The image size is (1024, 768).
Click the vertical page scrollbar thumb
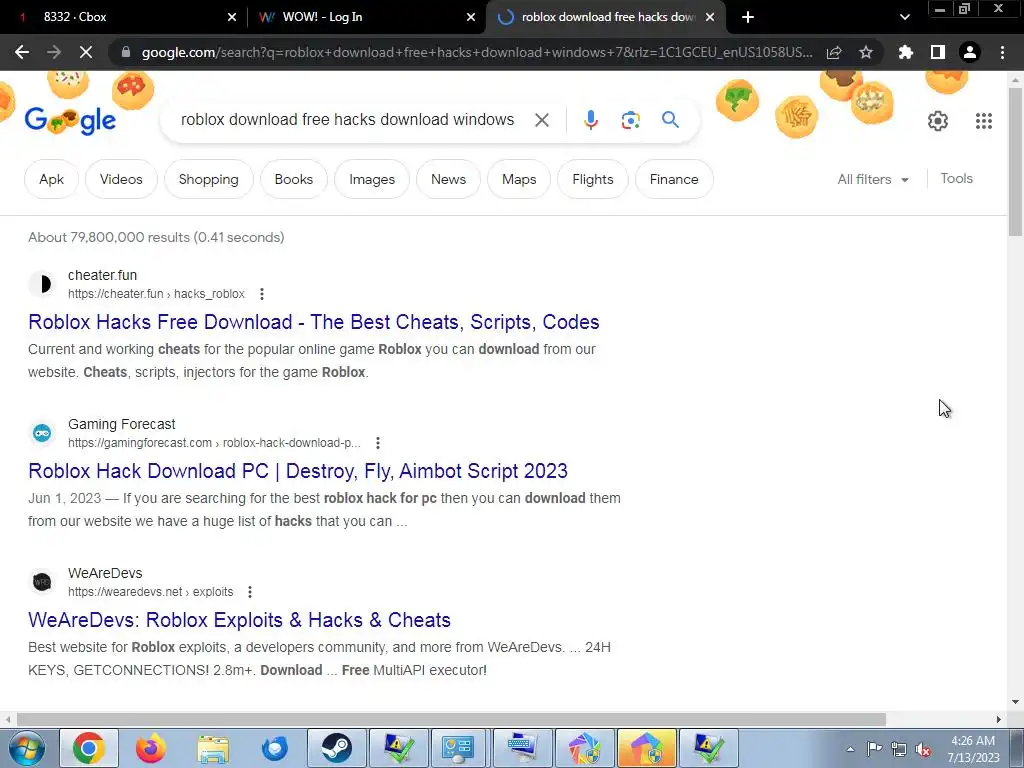[1015, 161]
